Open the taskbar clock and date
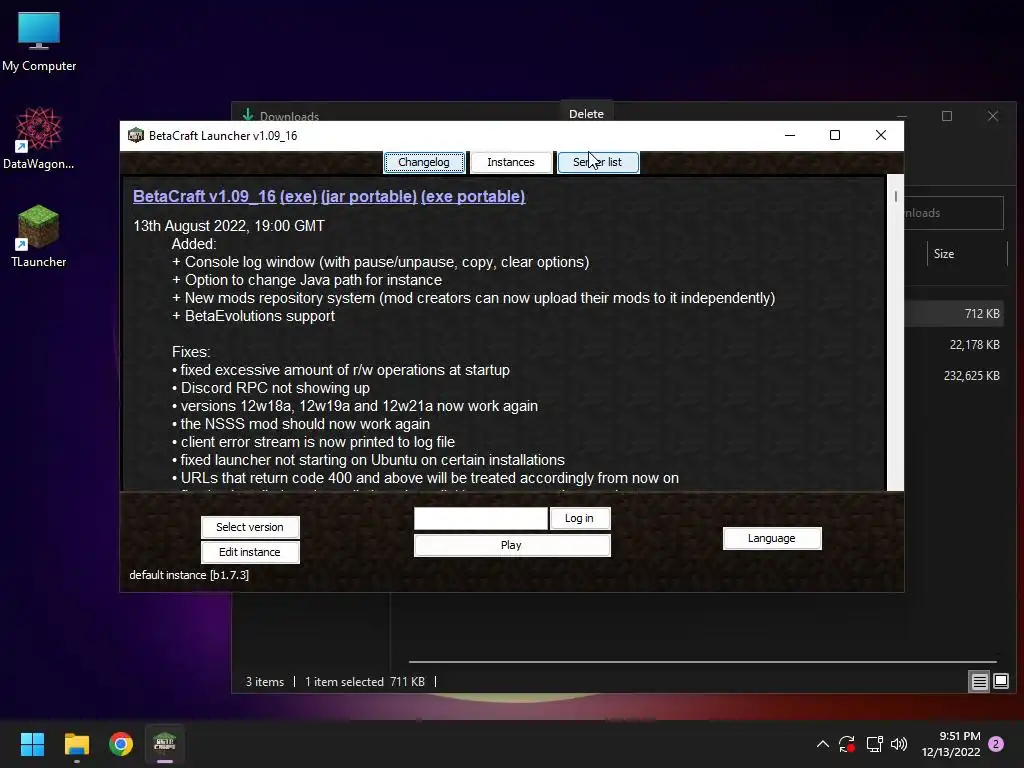The height and width of the screenshot is (768, 1024). [x=951, y=744]
